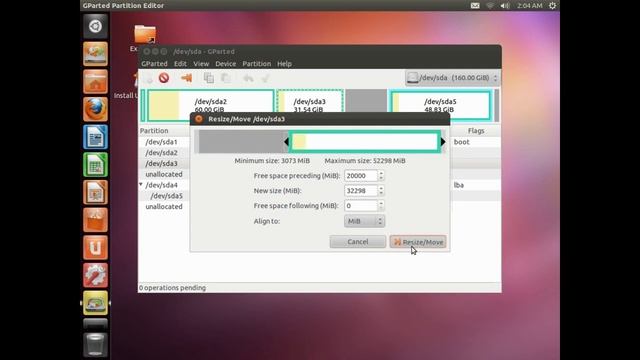Select the last unallocated row in partition list
Image resolution: width=640 pixels, height=360 pixels.
click(164, 207)
